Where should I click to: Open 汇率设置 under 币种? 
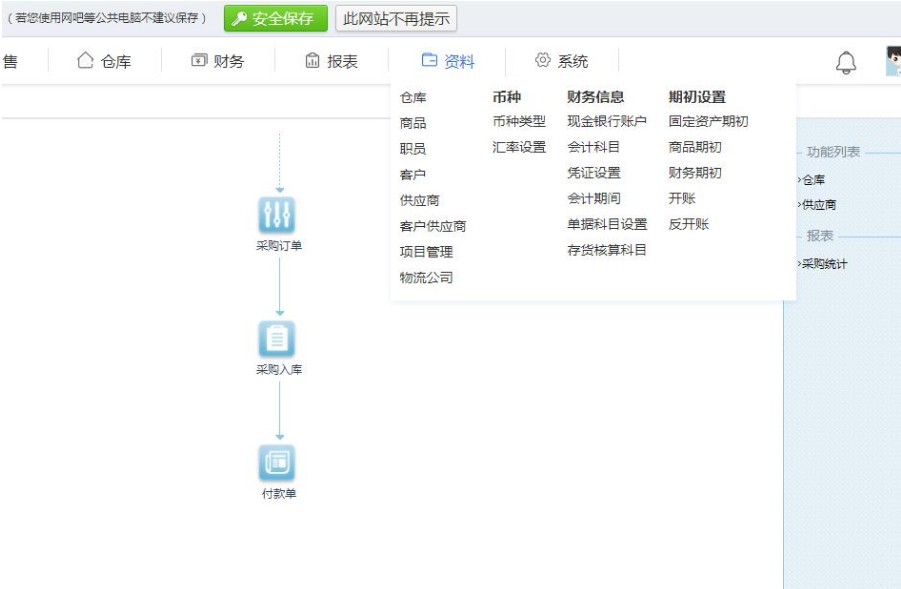pos(519,147)
